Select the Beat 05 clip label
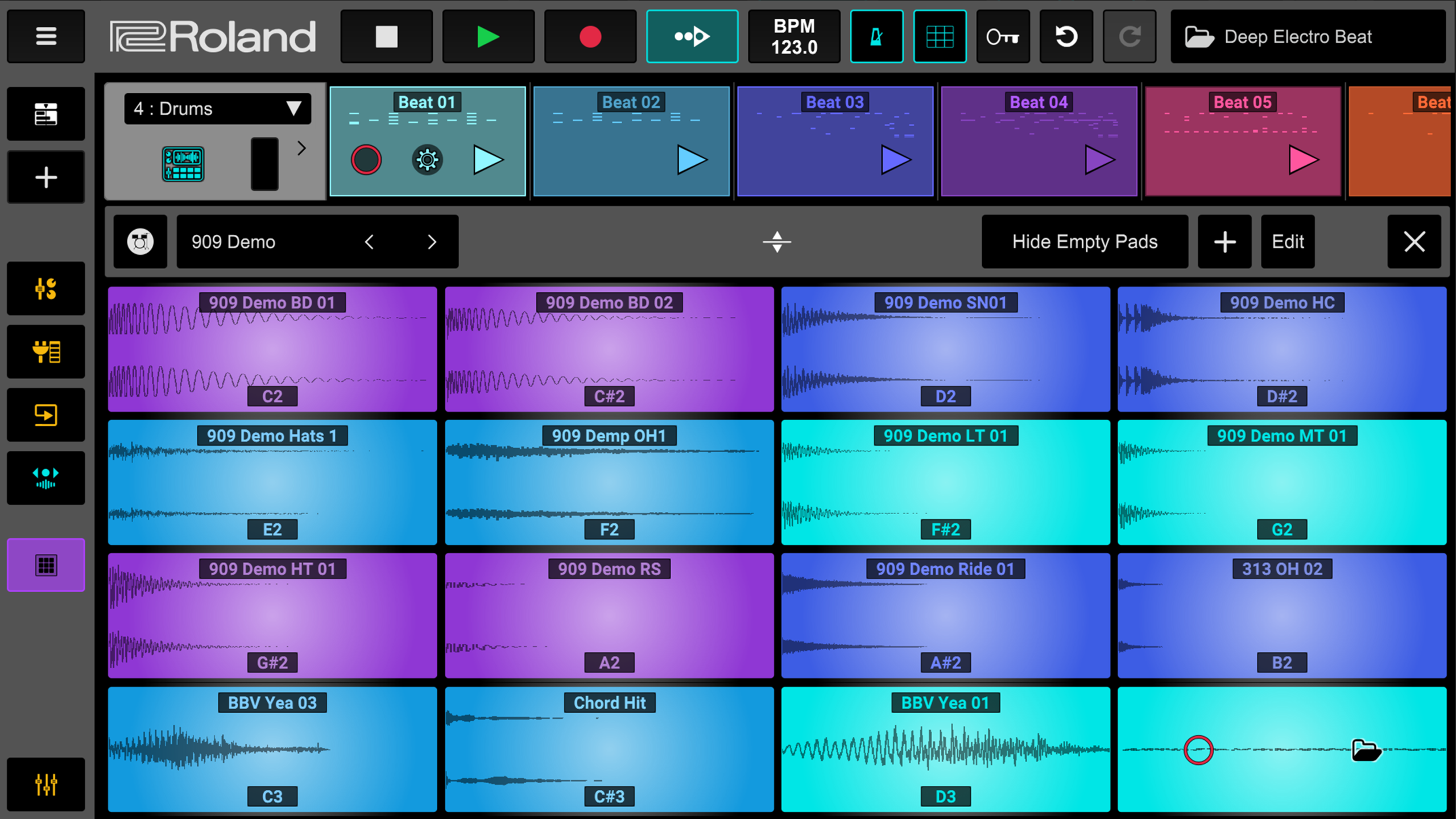Viewport: 1456px width, 819px height. pyautogui.click(x=1242, y=102)
